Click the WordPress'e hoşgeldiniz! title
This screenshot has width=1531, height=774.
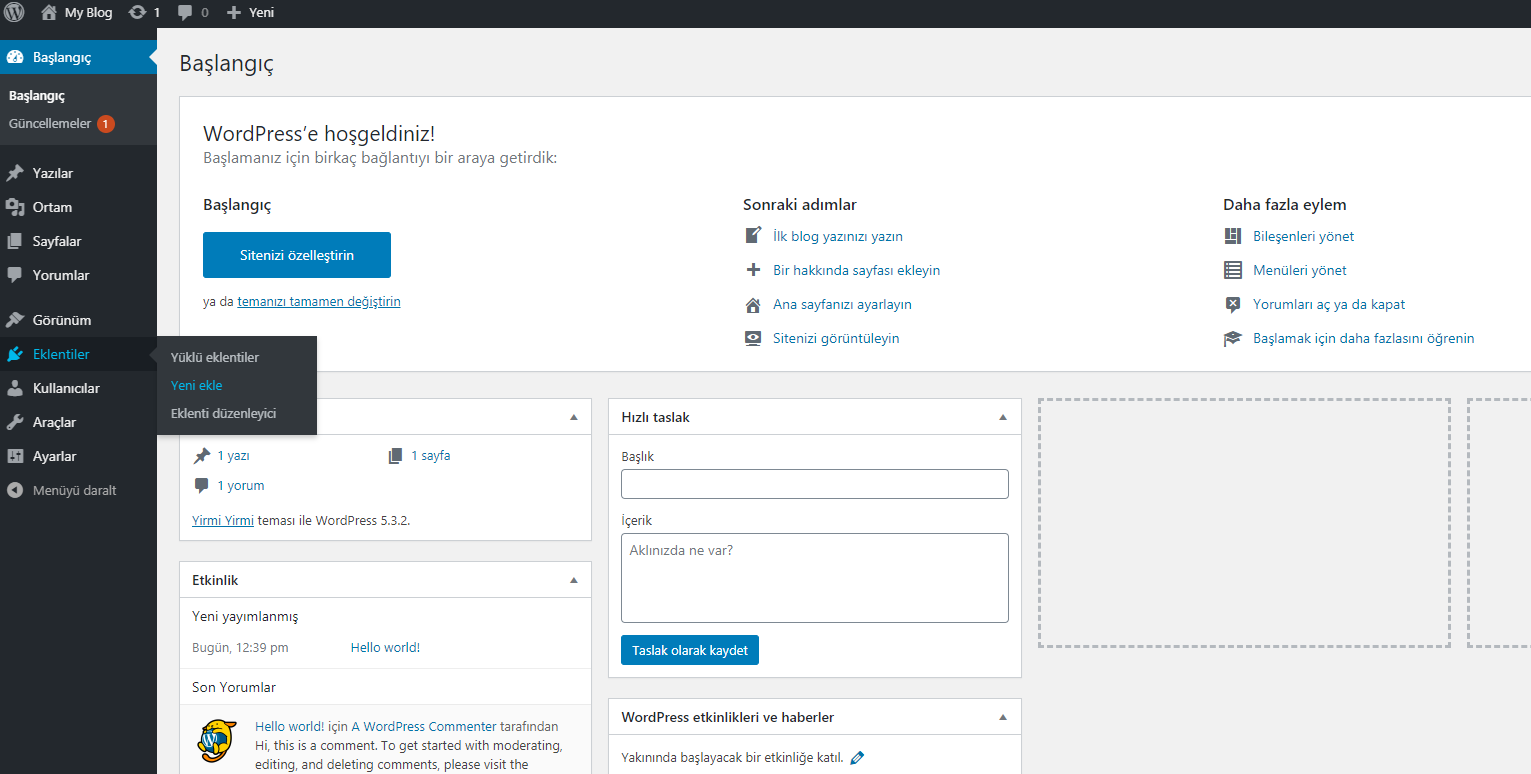point(319,134)
